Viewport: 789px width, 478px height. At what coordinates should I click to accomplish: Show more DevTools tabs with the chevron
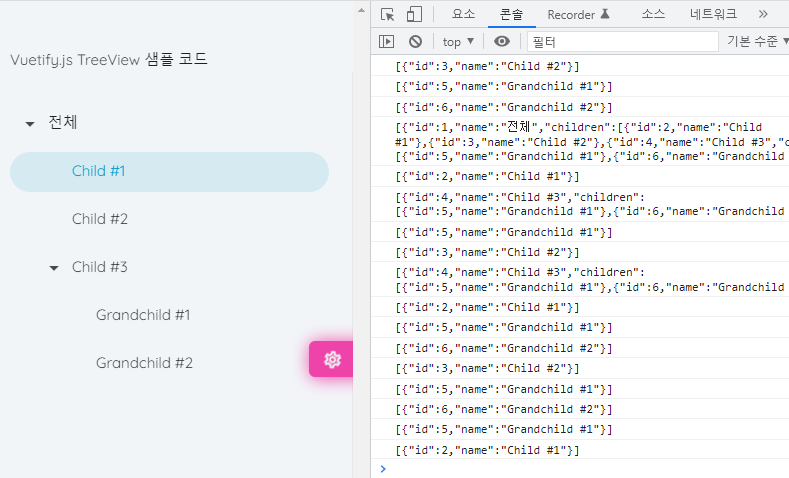[x=764, y=14]
